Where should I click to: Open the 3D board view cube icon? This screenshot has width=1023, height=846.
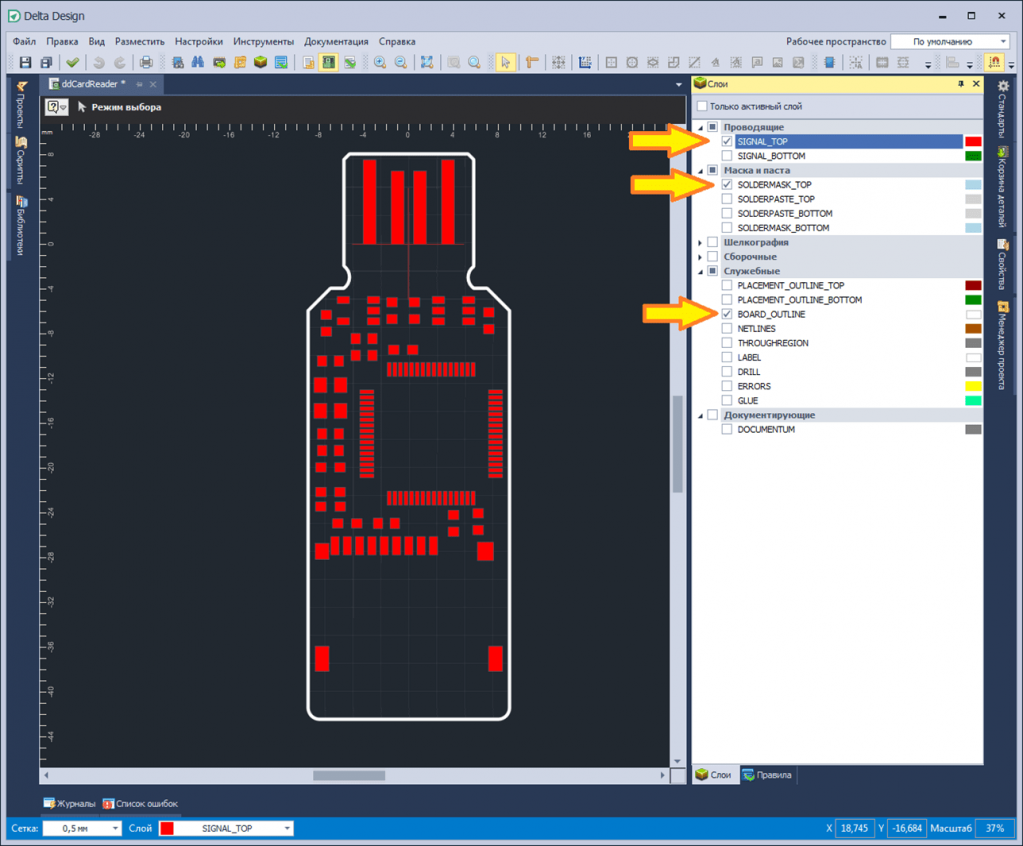click(260, 63)
